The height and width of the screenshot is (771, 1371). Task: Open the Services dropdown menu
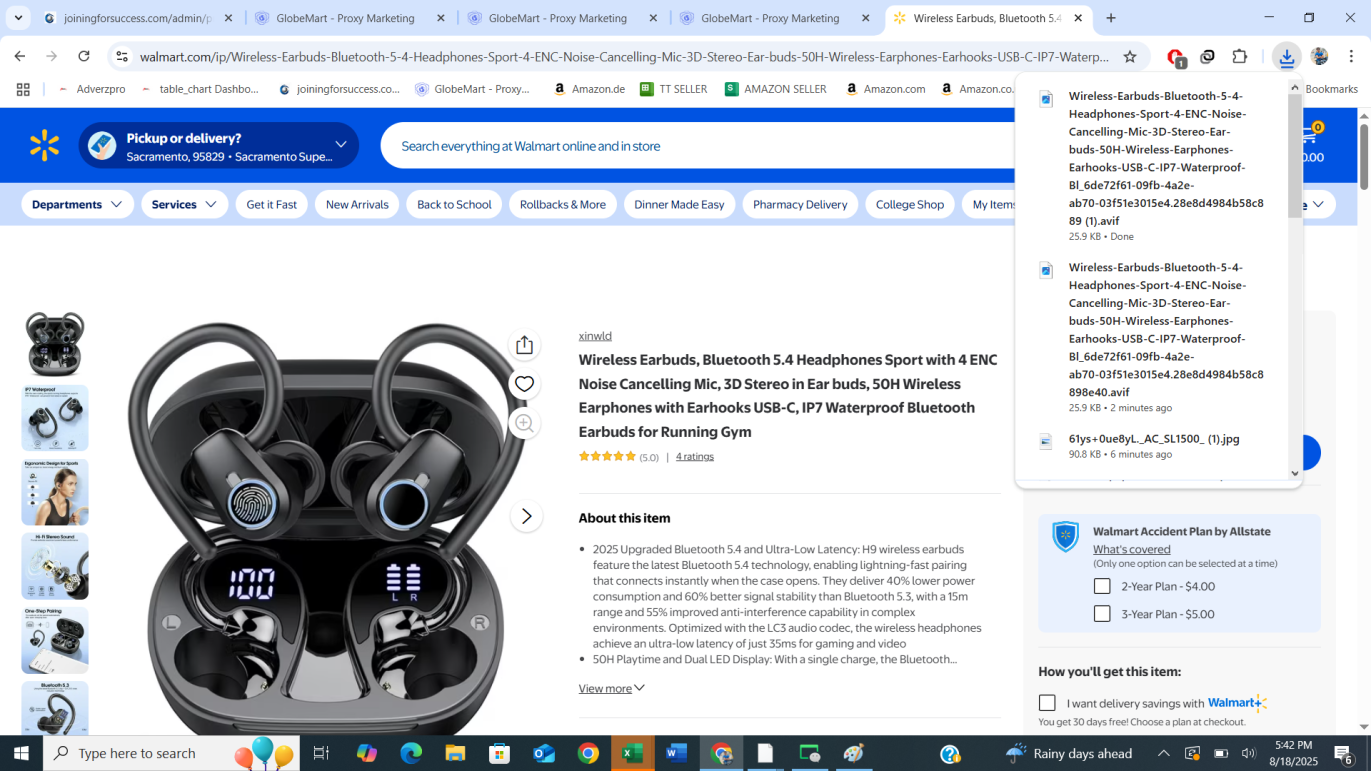click(x=184, y=204)
